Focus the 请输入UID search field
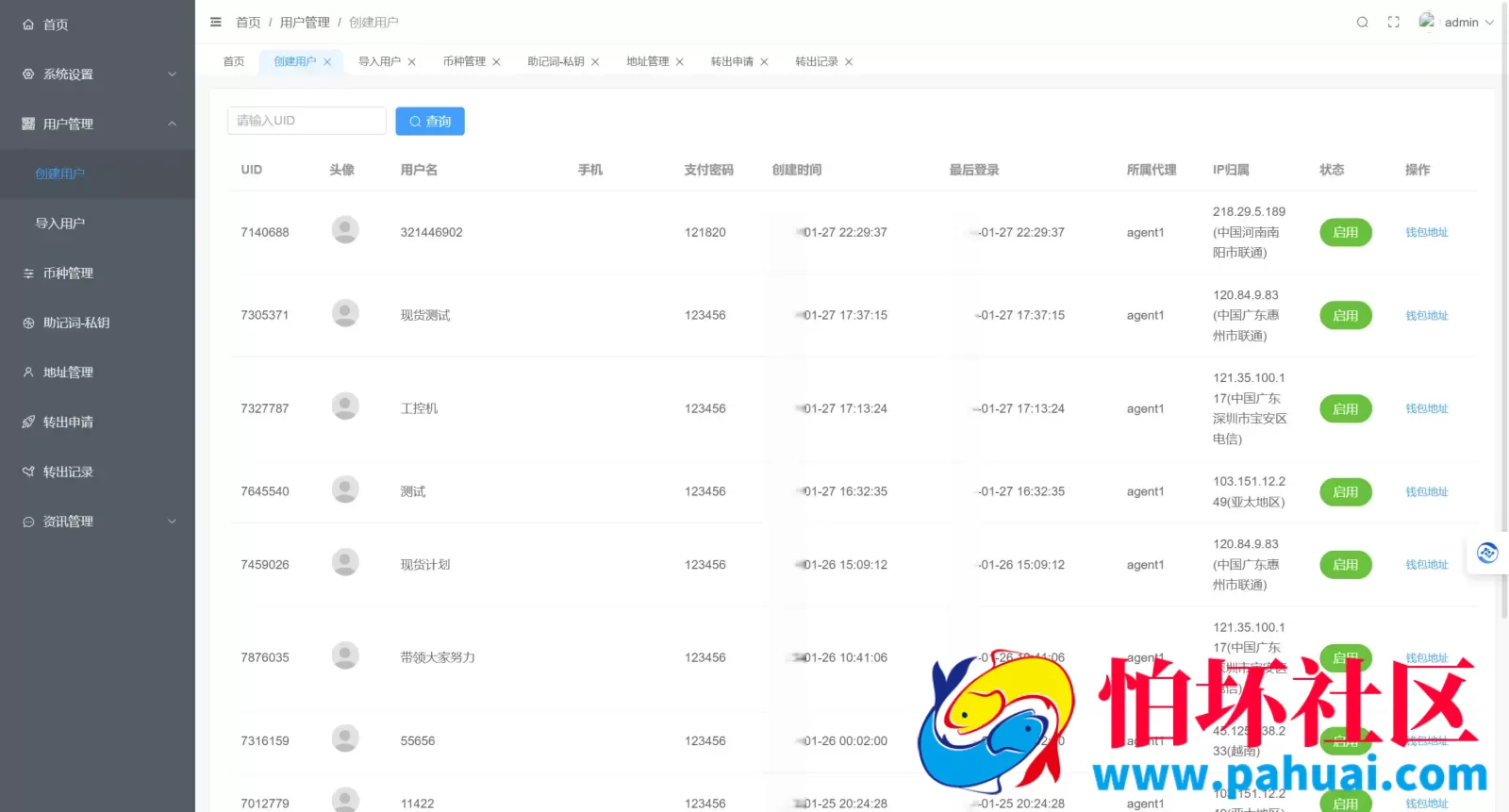The width and height of the screenshot is (1509, 812). pyautogui.click(x=307, y=121)
